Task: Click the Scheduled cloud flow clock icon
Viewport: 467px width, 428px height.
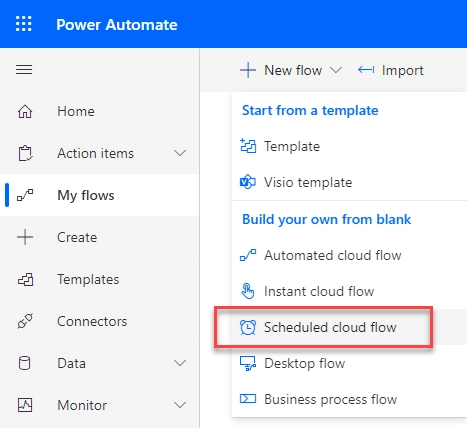Action: (248, 327)
